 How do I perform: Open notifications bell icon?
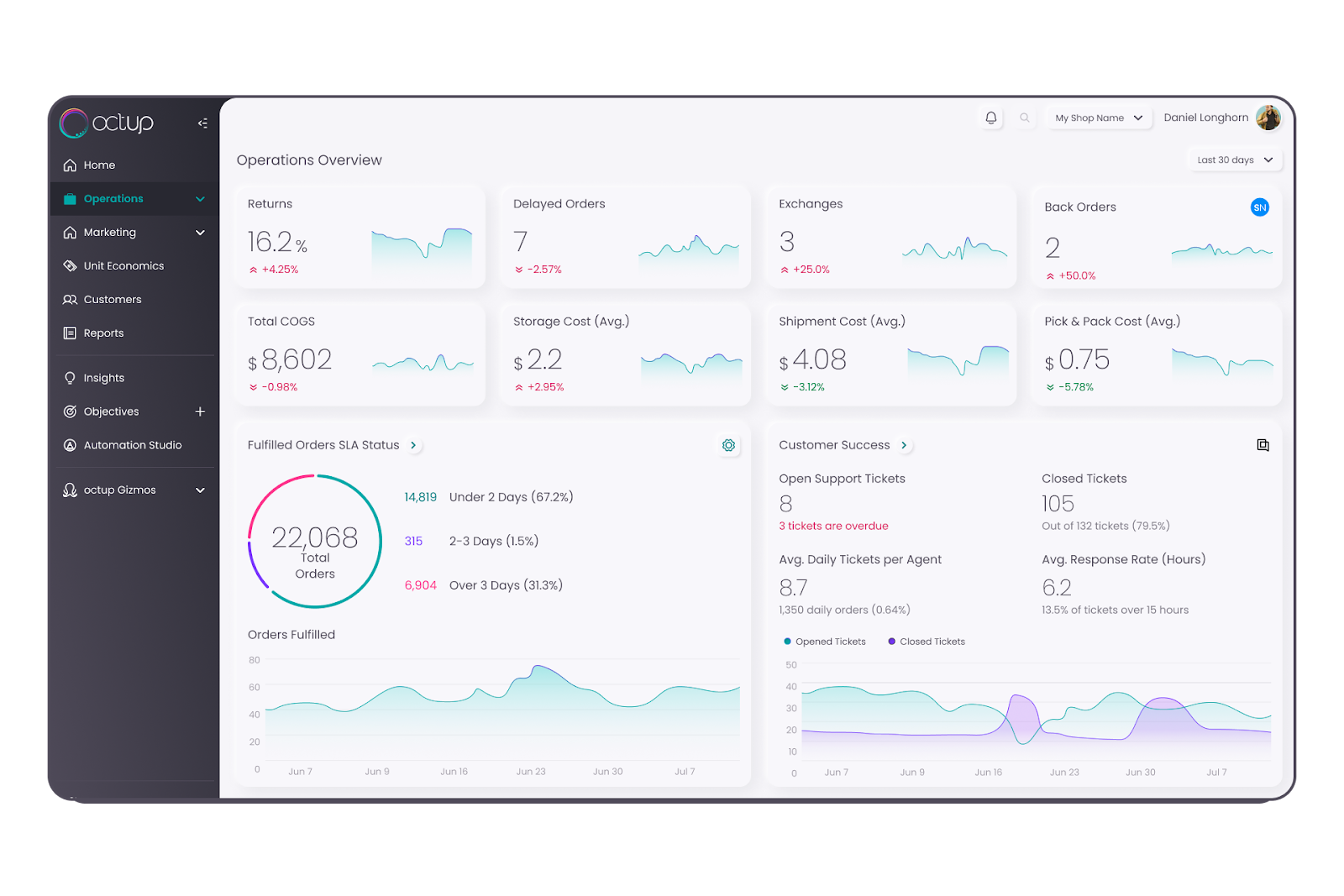click(991, 118)
